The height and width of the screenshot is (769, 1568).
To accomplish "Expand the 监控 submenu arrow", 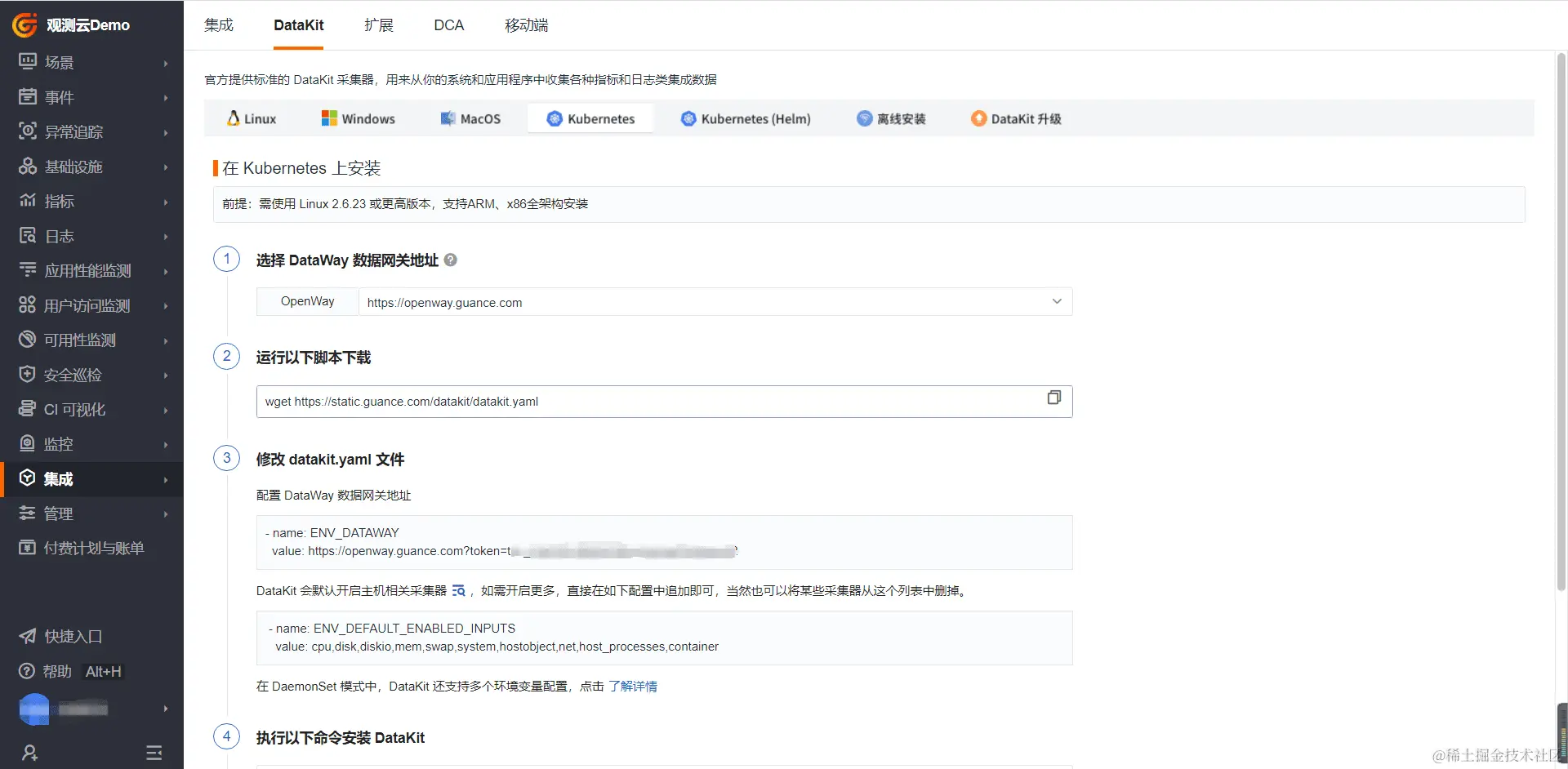I will (166, 445).
